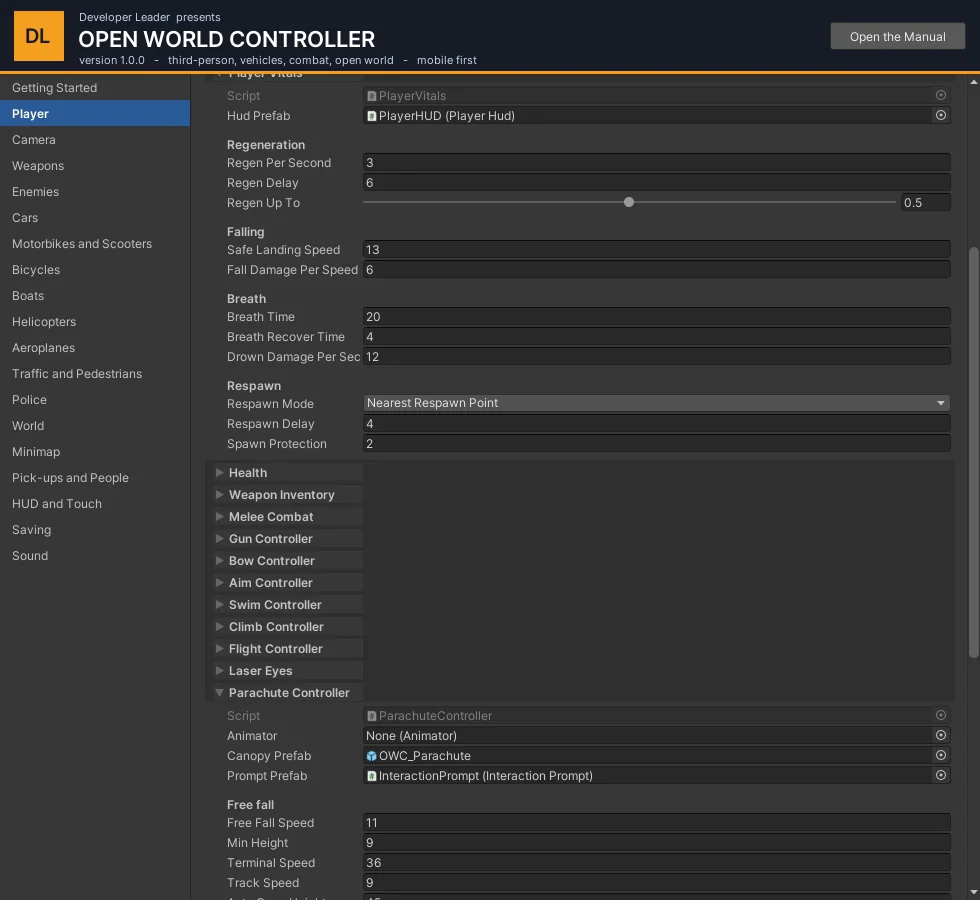Open the Helicopters section
The width and height of the screenshot is (980, 900).
[x=95, y=322]
